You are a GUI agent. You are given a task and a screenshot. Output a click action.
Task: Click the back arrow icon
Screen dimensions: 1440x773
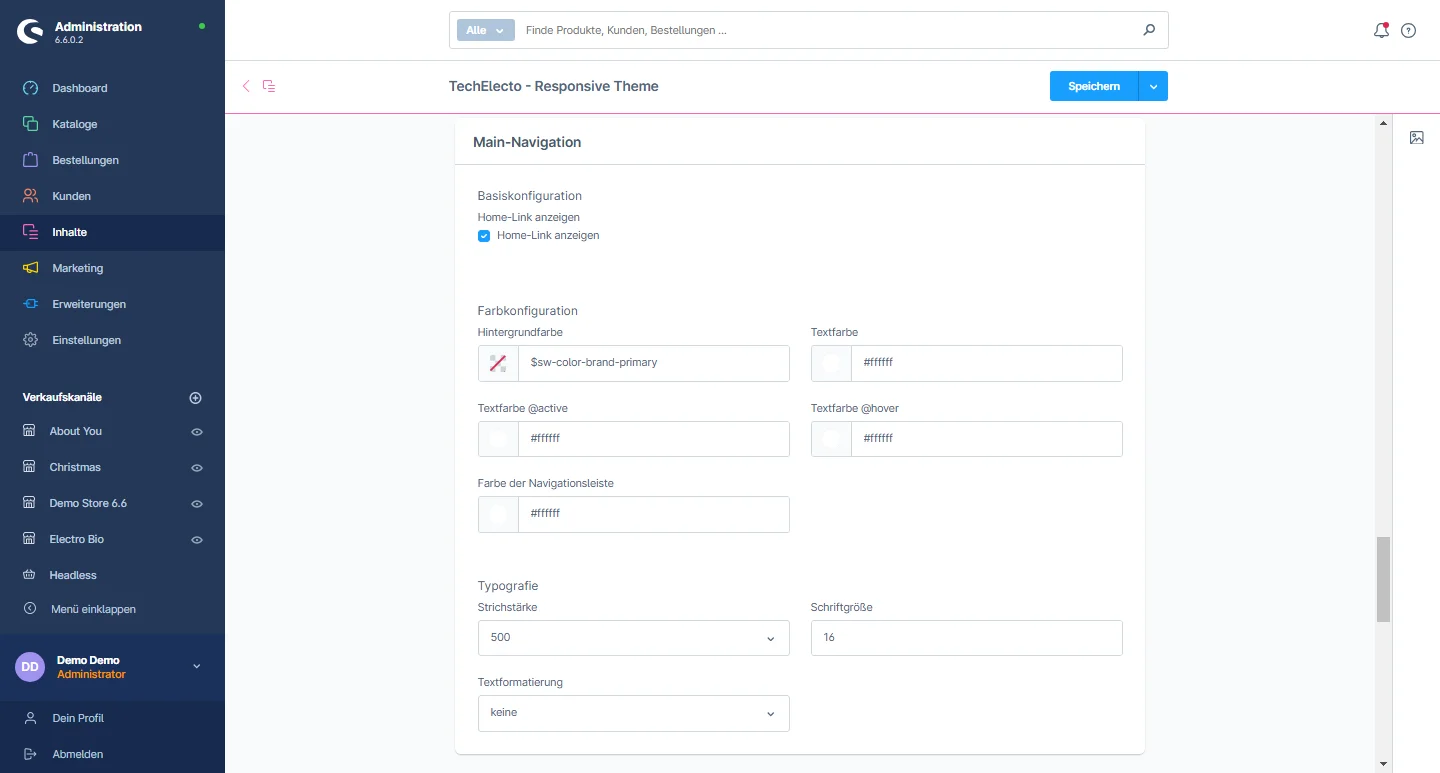click(x=246, y=86)
